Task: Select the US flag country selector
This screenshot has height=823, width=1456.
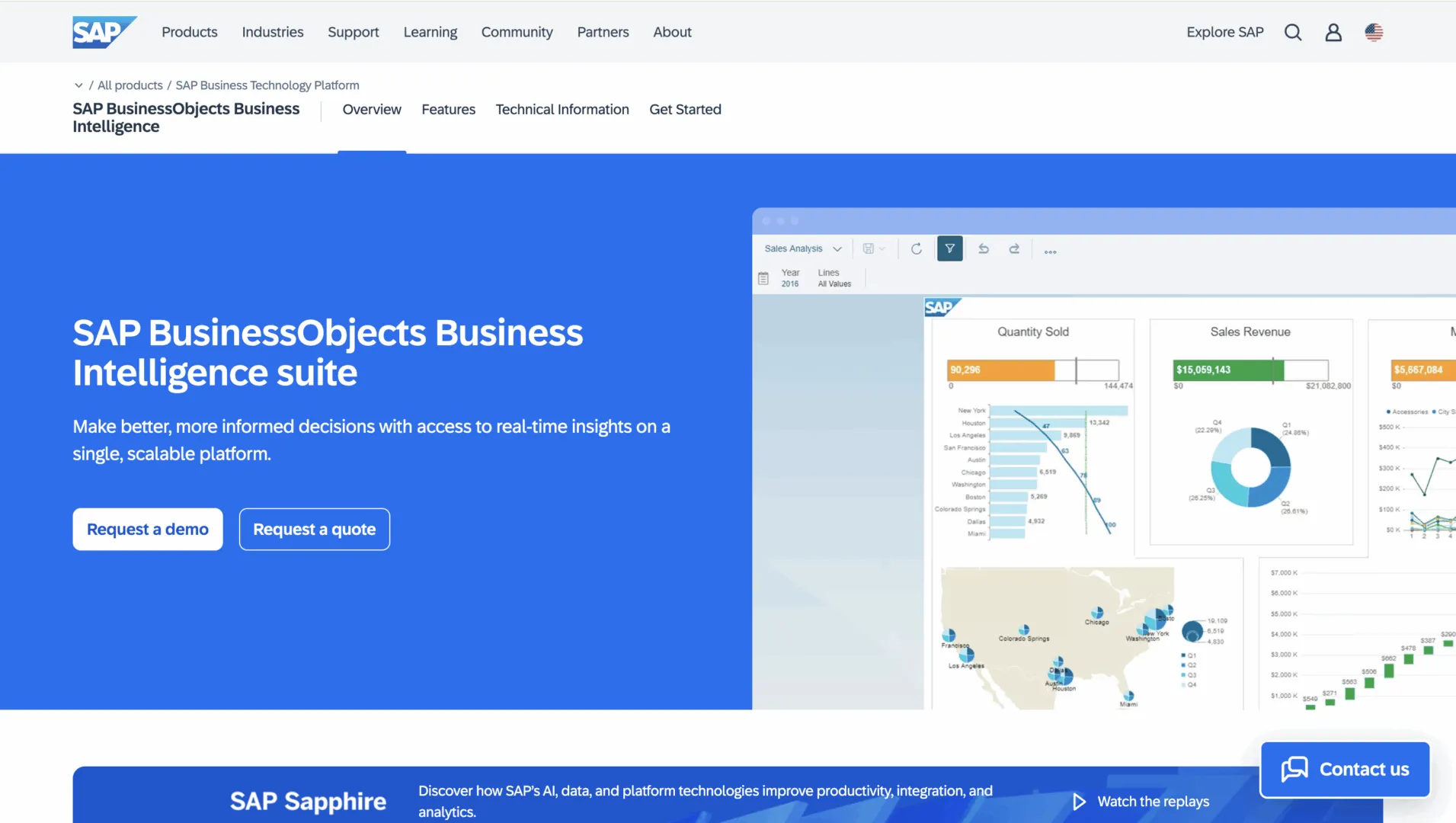Action: (1374, 32)
